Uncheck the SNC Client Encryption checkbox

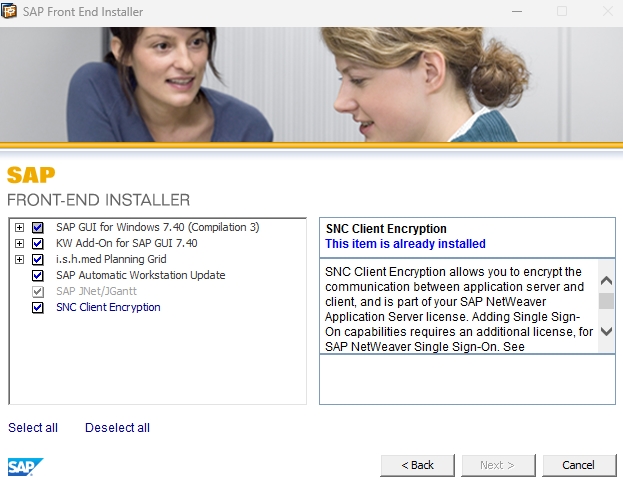pos(38,307)
